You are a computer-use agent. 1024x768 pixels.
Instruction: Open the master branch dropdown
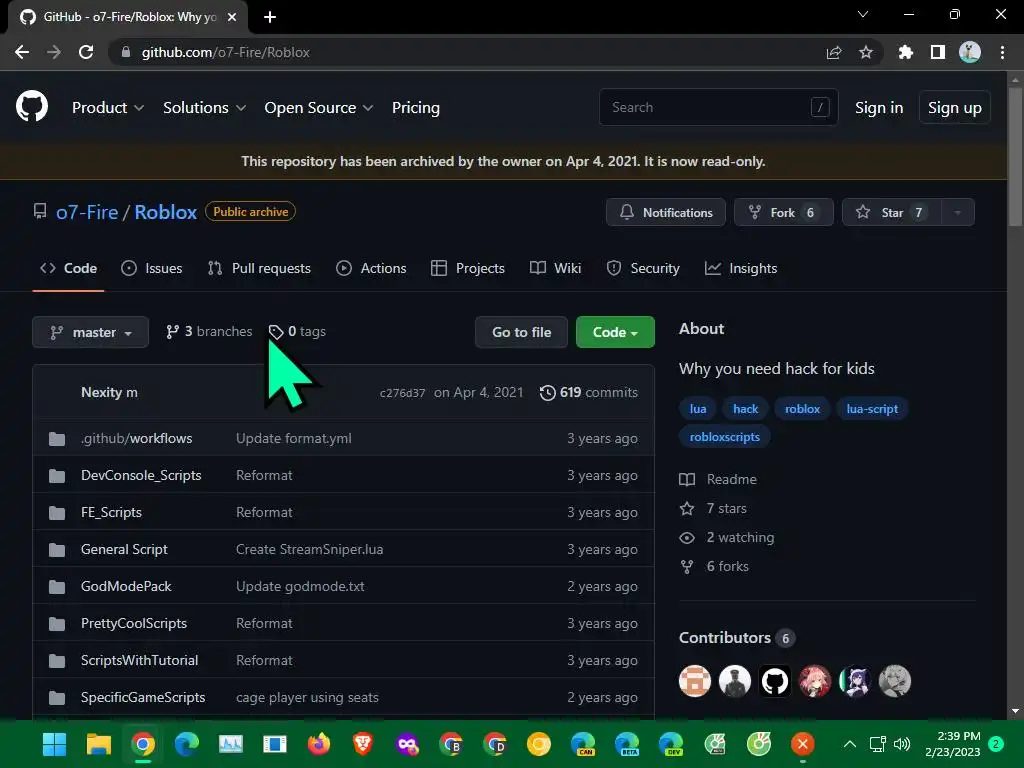point(90,332)
